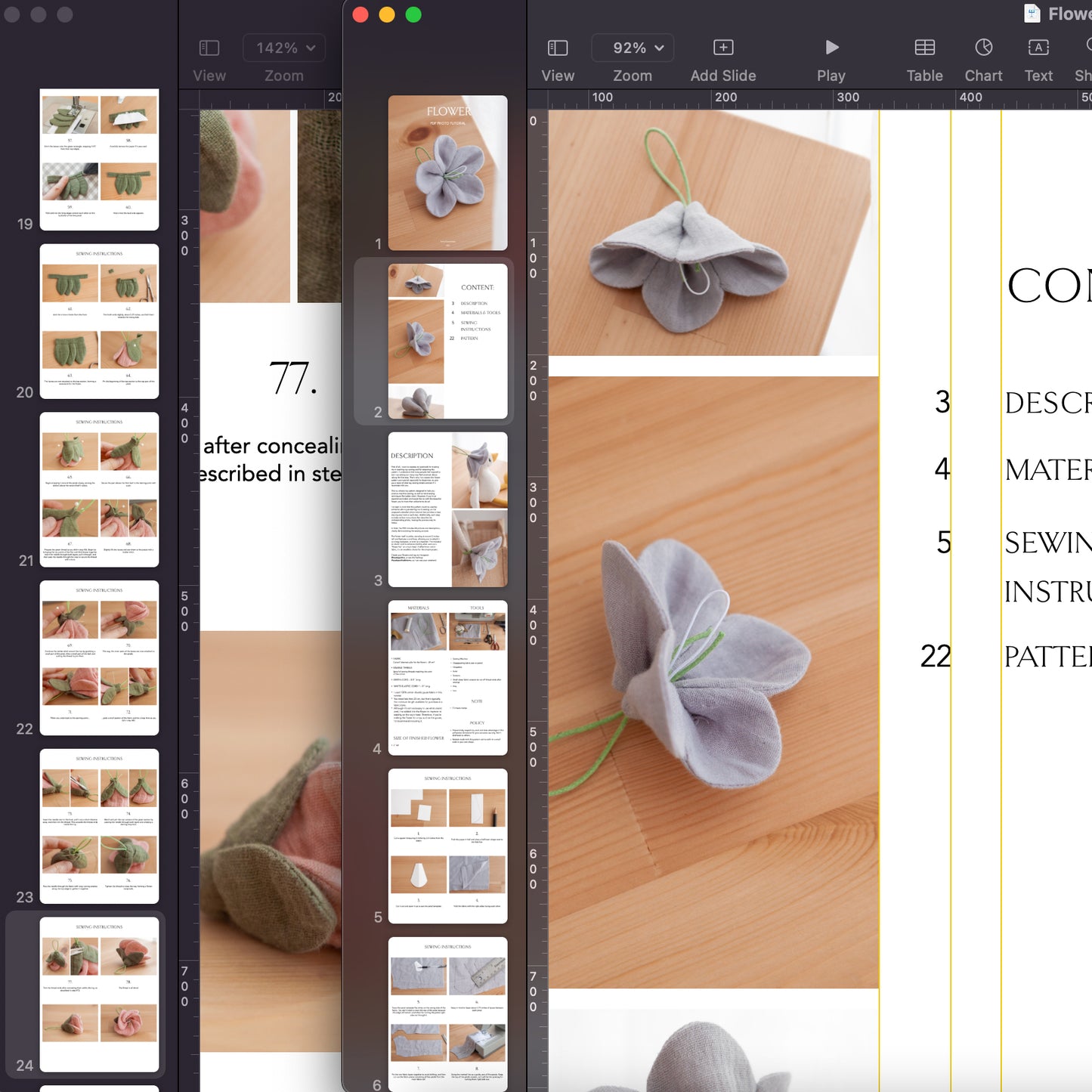1092x1092 pixels.
Task: Click the step number 77. text in background window
Action: [293, 378]
